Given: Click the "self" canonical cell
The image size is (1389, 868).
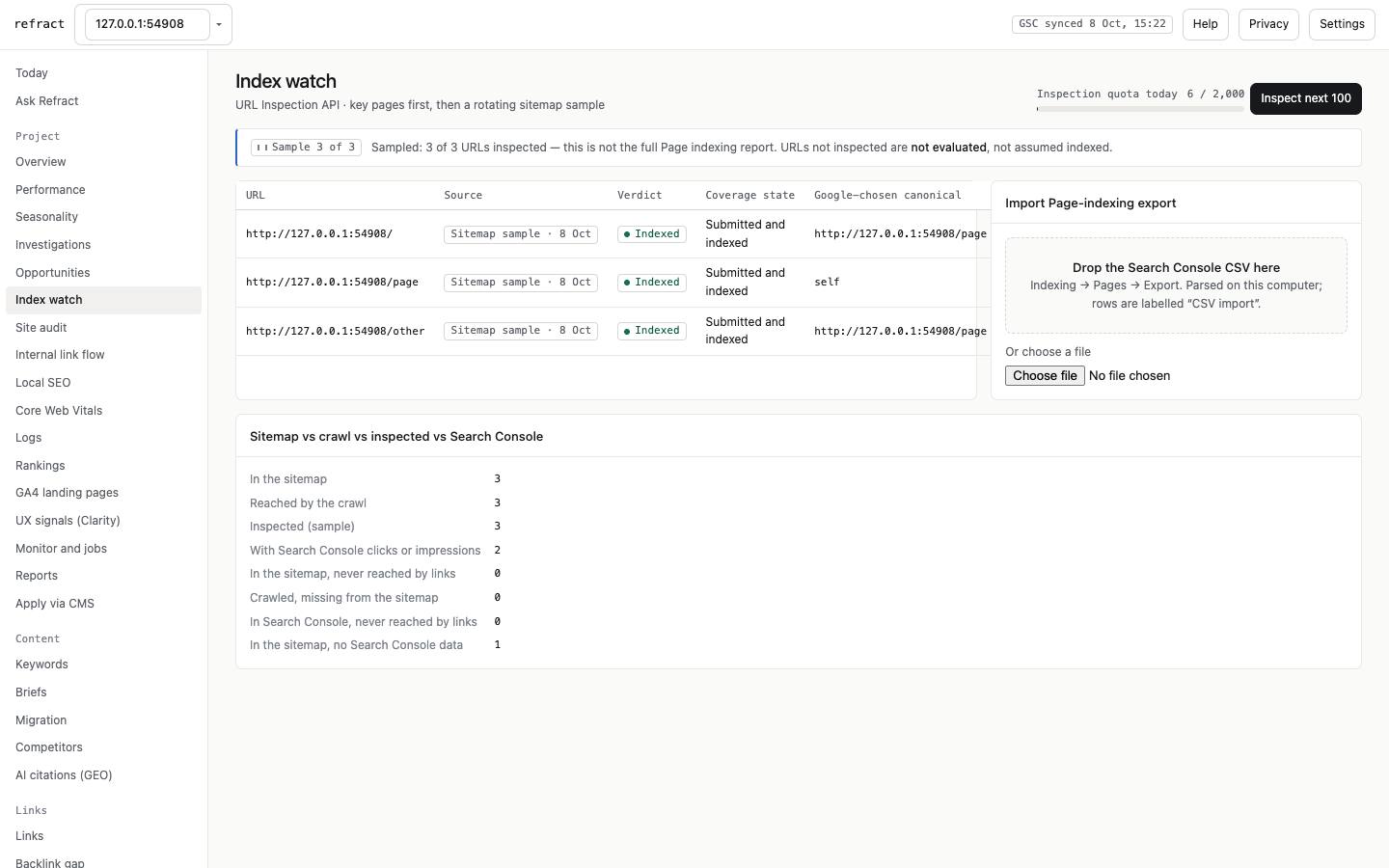Looking at the screenshot, I should point(827,283).
